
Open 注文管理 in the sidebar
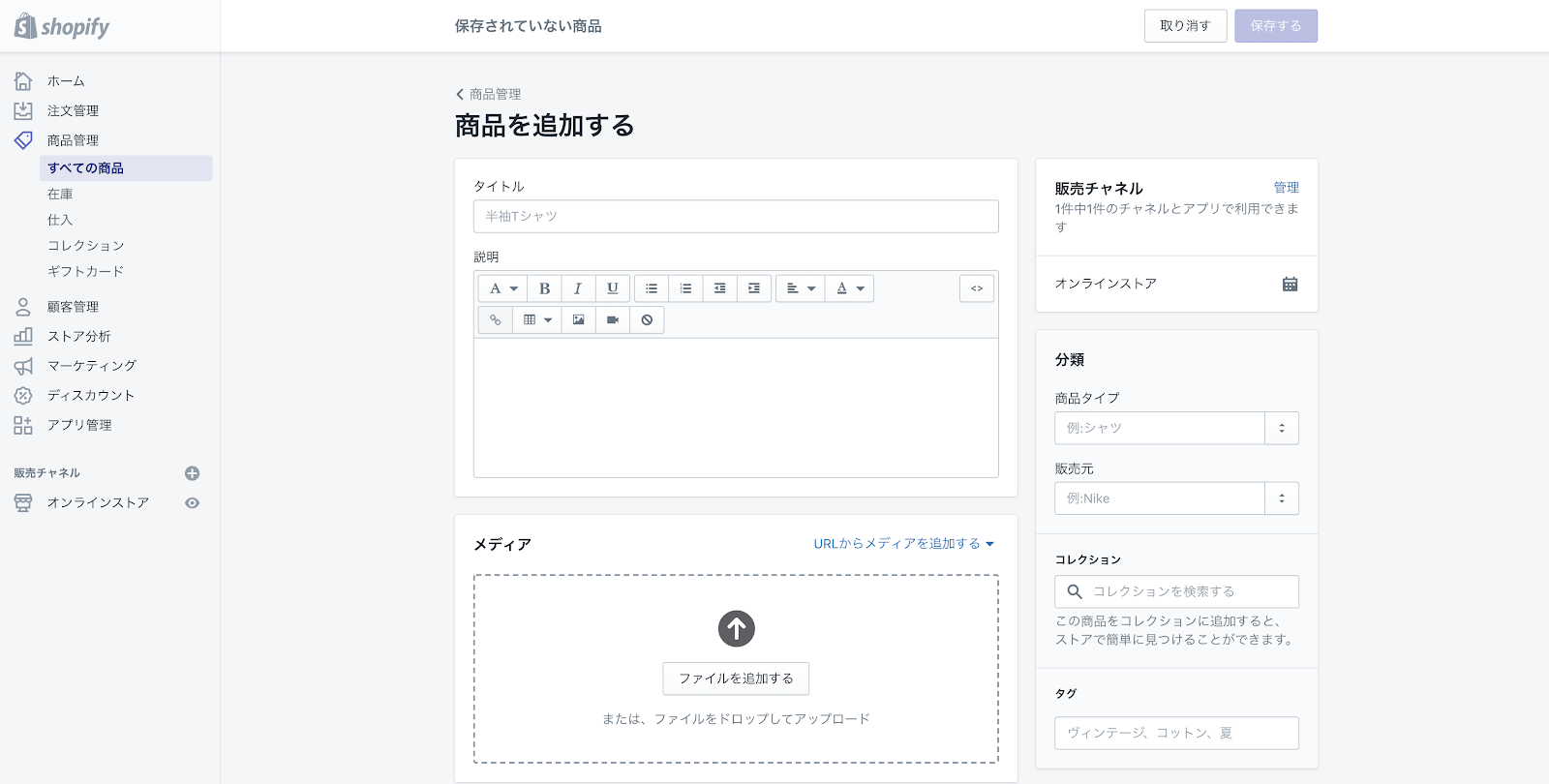[73, 111]
